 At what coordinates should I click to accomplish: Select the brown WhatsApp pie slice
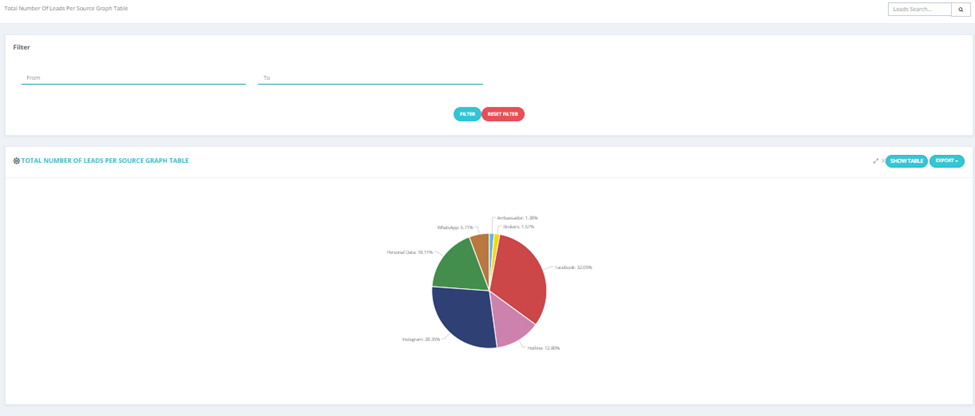(x=481, y=247)
